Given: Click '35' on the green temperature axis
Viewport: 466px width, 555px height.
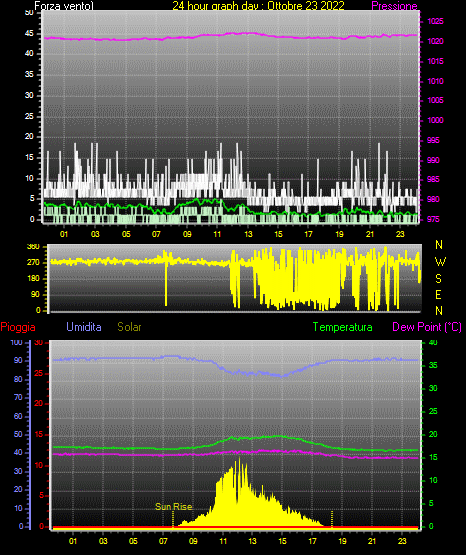Looking at the screenshot, I should [x=433, y=365].
